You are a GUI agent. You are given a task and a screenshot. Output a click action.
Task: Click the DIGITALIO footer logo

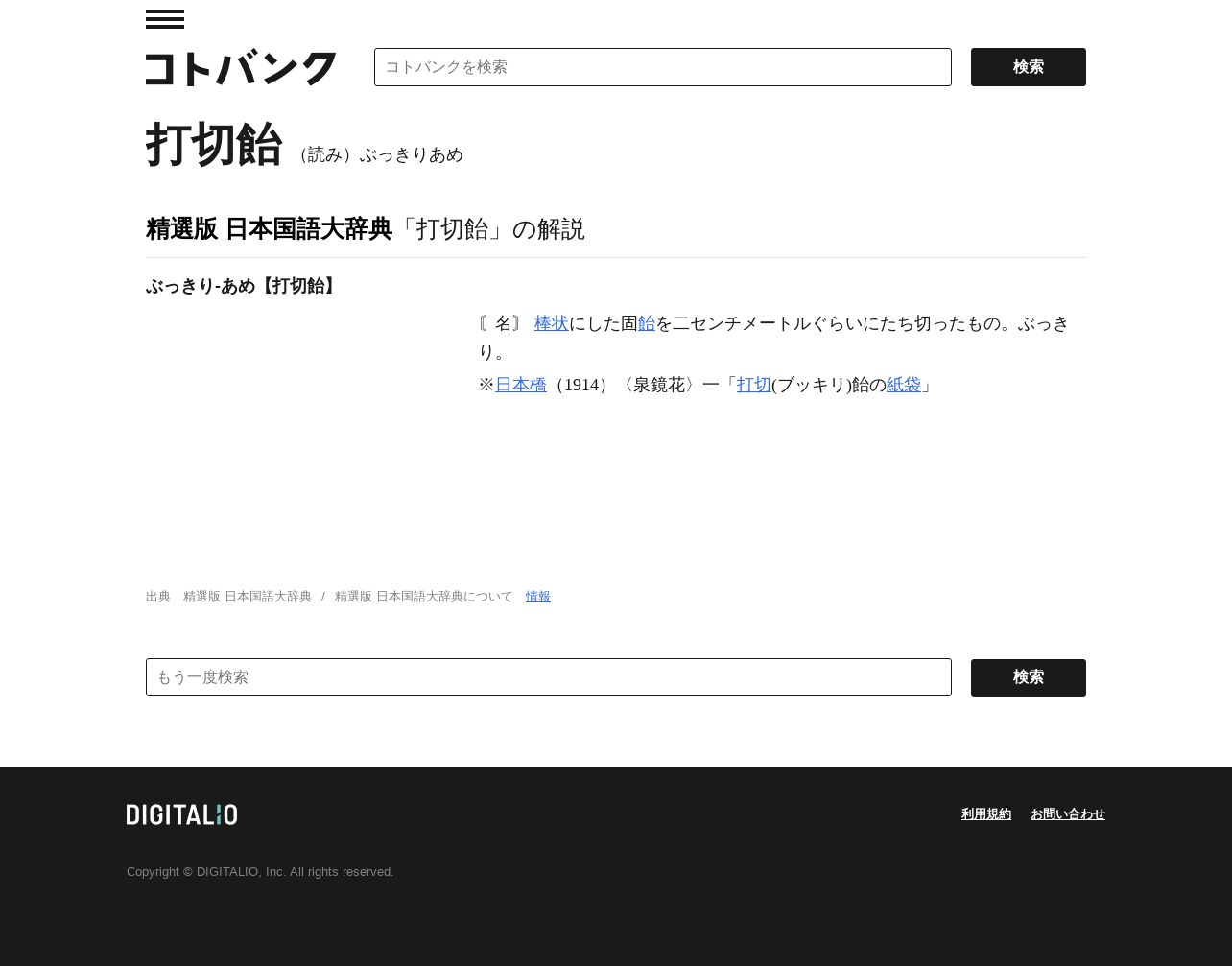point(181,814)
